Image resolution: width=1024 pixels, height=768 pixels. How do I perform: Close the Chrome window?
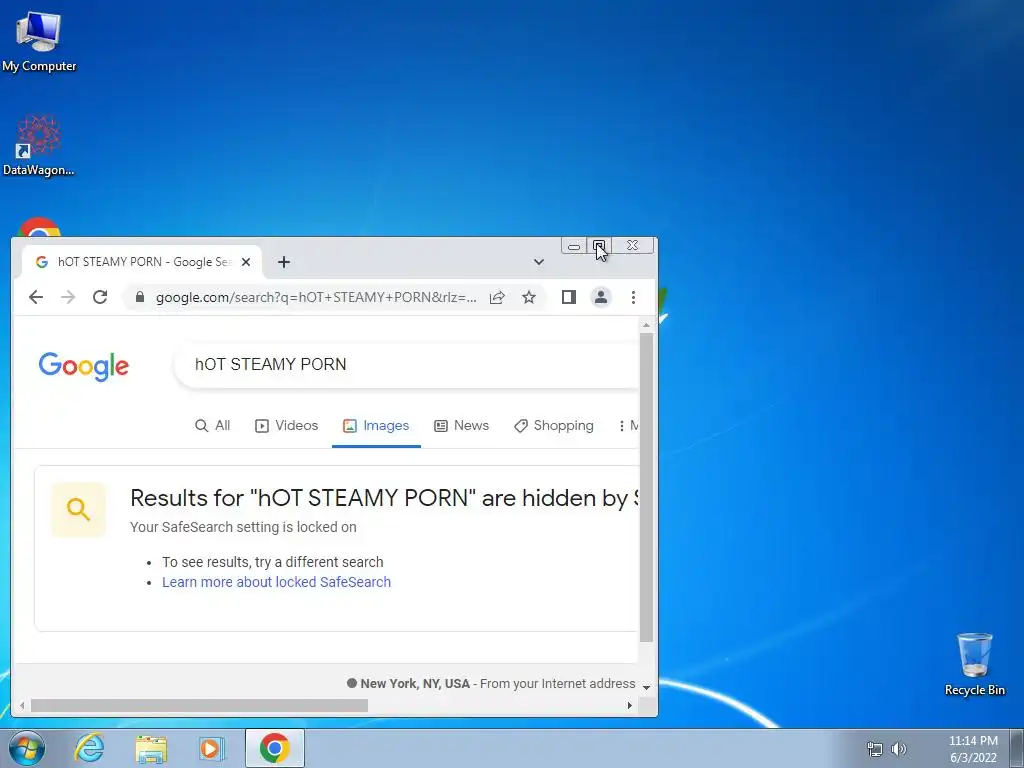[632, 246]
